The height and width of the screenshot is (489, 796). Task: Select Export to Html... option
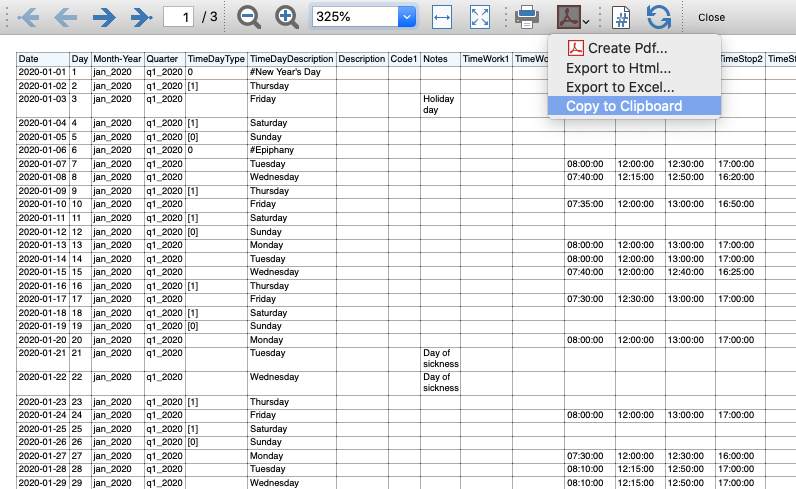pyautogui.click(x=635, y=68)
